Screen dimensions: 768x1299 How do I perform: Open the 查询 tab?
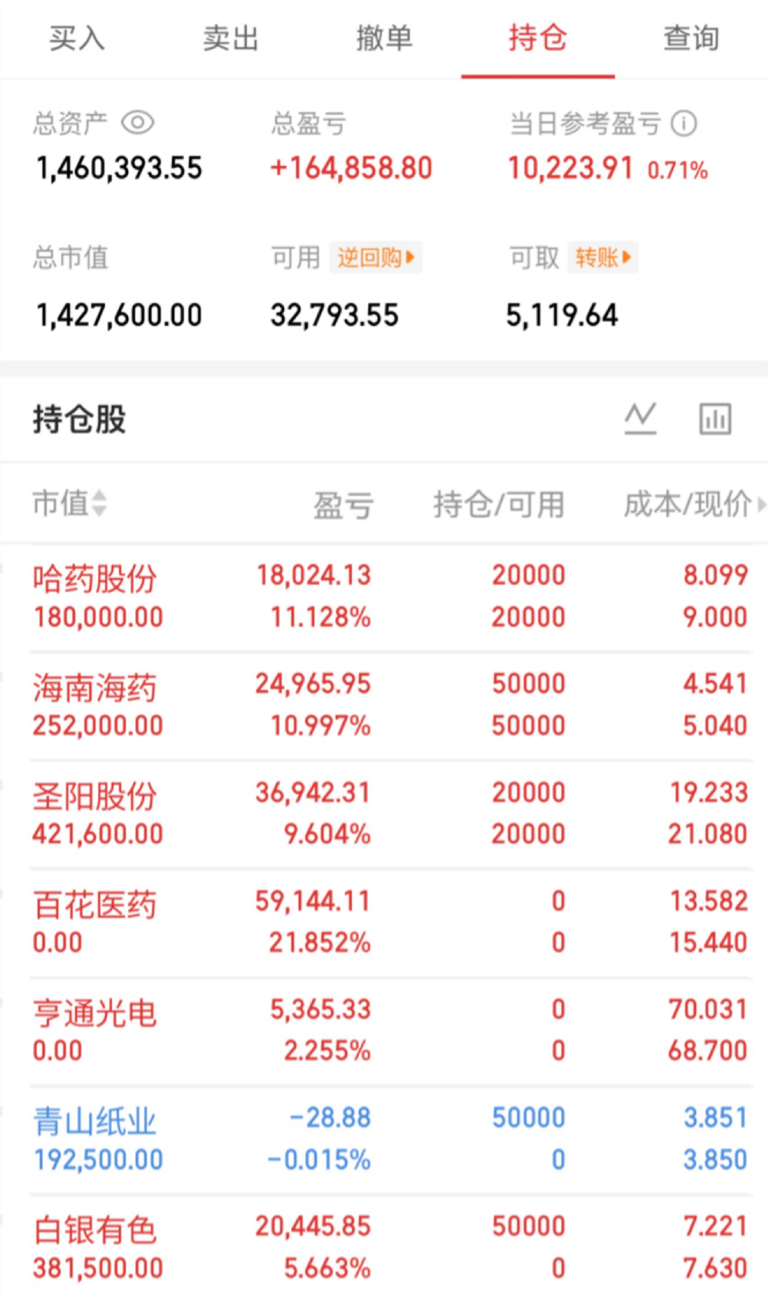(691, 38)
